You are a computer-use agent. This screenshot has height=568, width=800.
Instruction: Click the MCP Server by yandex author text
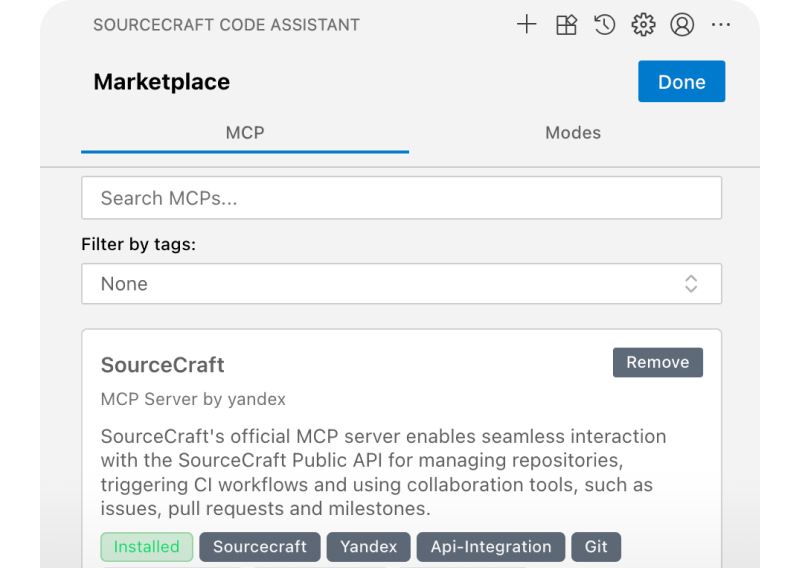click(193, 399)
